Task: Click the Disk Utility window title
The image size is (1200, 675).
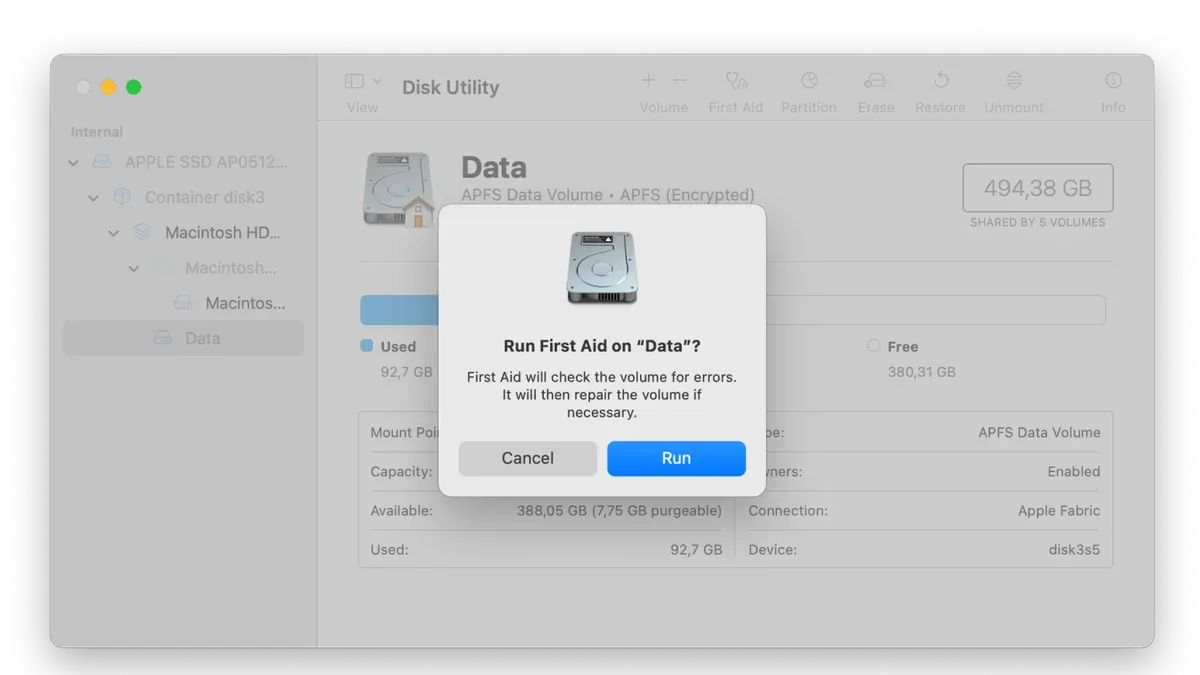Action: [451, 87]
